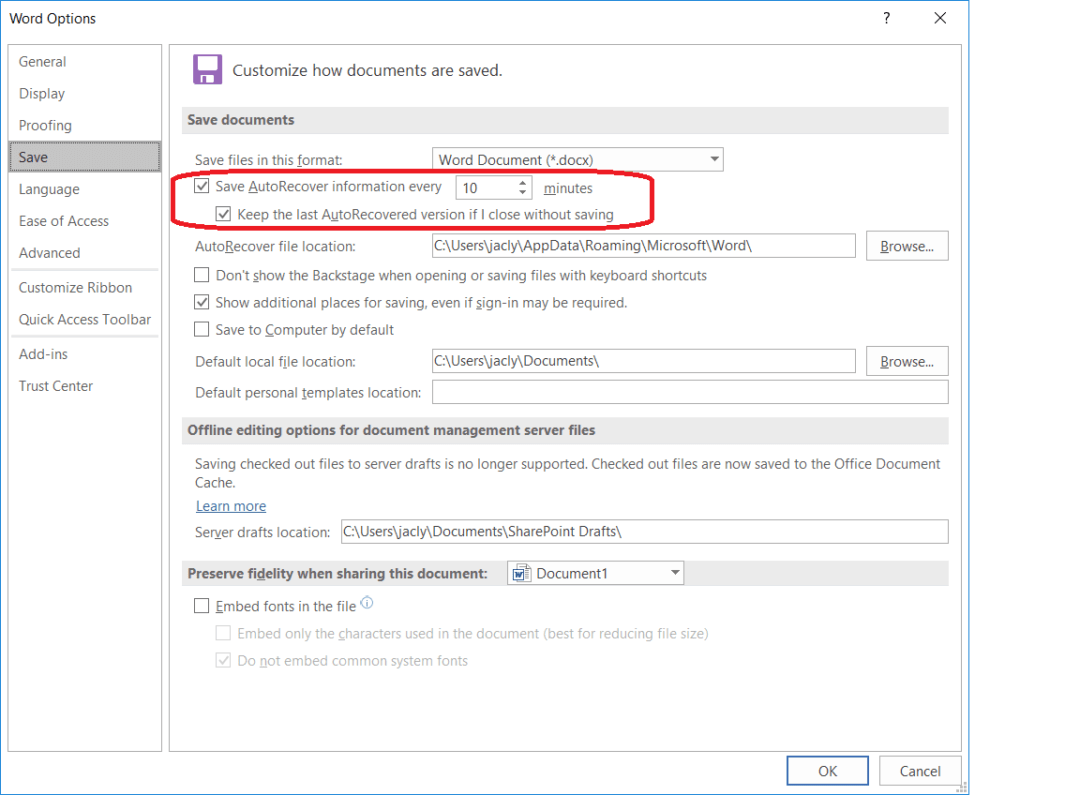The height and width of the screenshot is (795, 1080).
Task: Disable Show additional places for saving
Action: [x=201, y=301]
